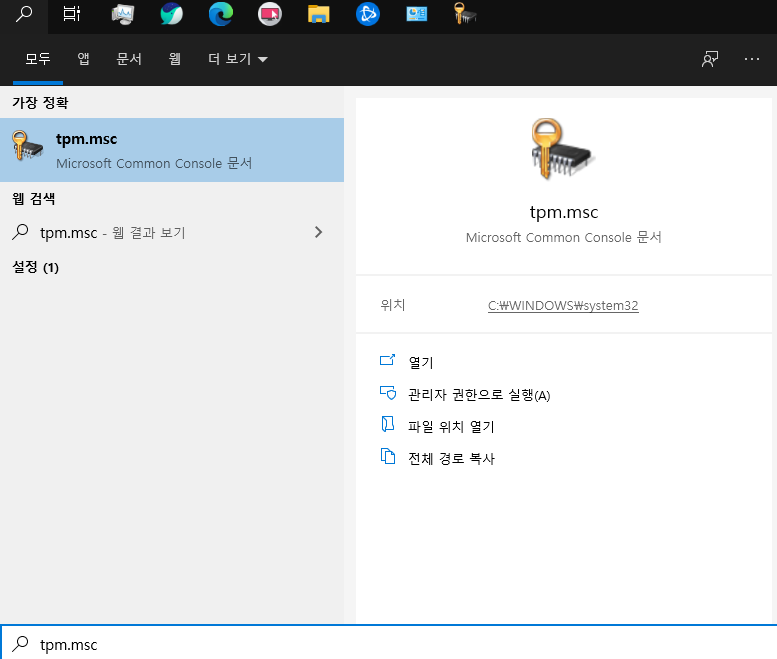
Task: Click 열기 to open tpm.msc
Action: (421, 362)
